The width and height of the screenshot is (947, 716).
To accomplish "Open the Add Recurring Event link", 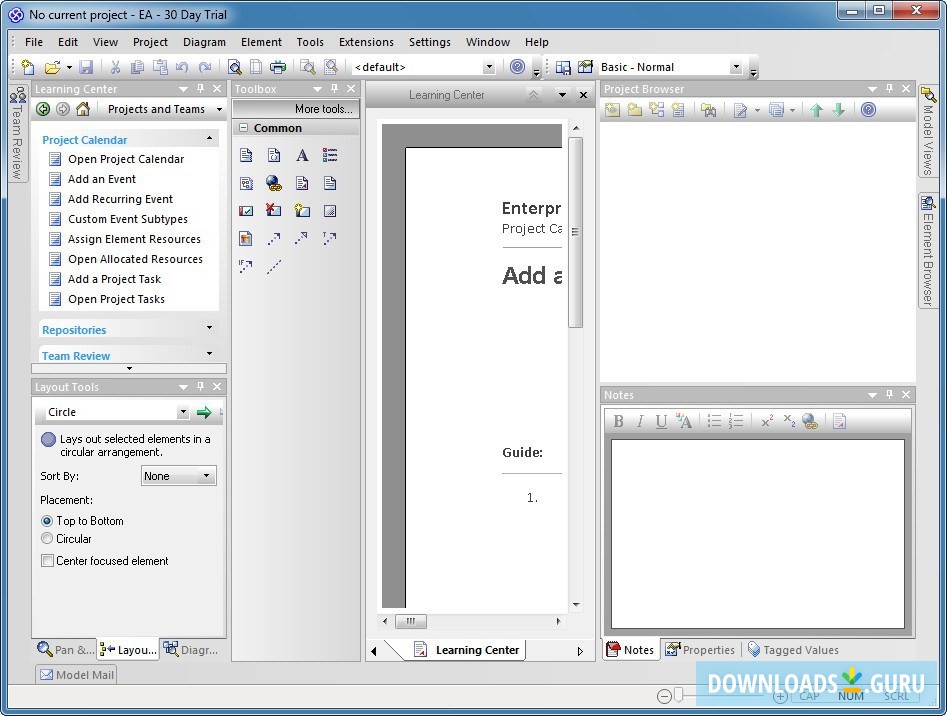I will 120,199.
